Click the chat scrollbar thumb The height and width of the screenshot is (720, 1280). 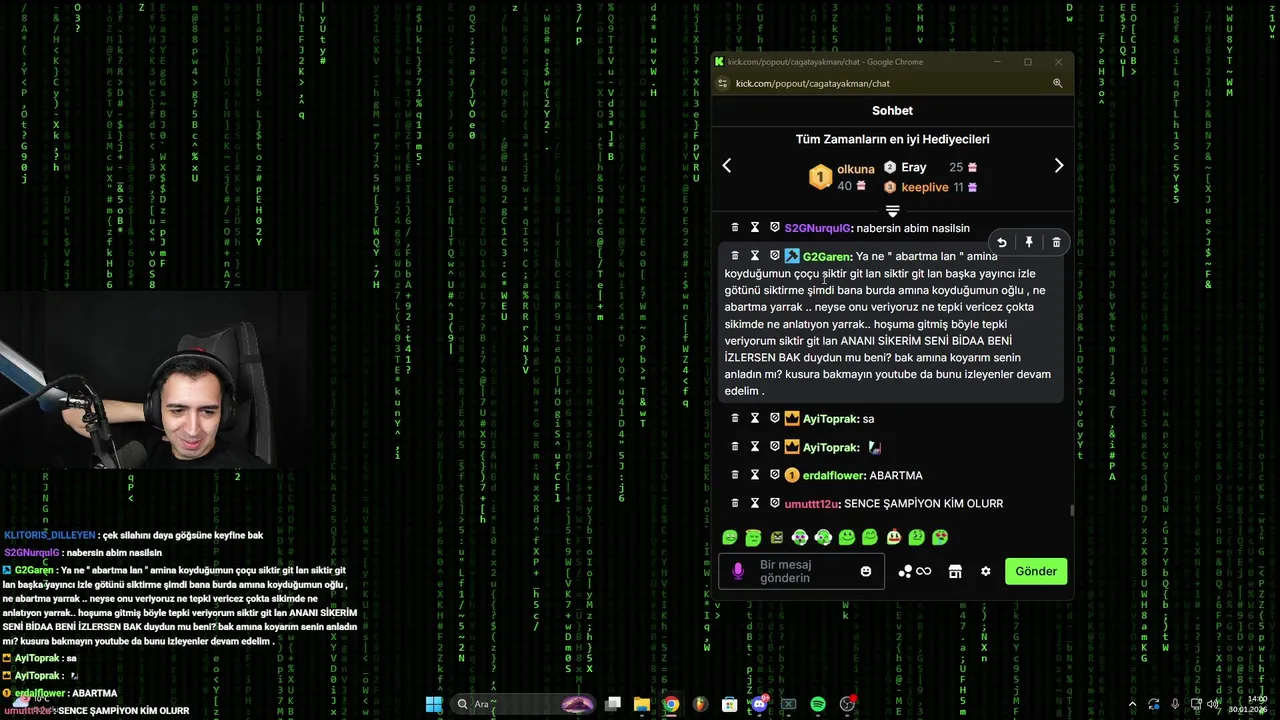(x=1072, y=510)
